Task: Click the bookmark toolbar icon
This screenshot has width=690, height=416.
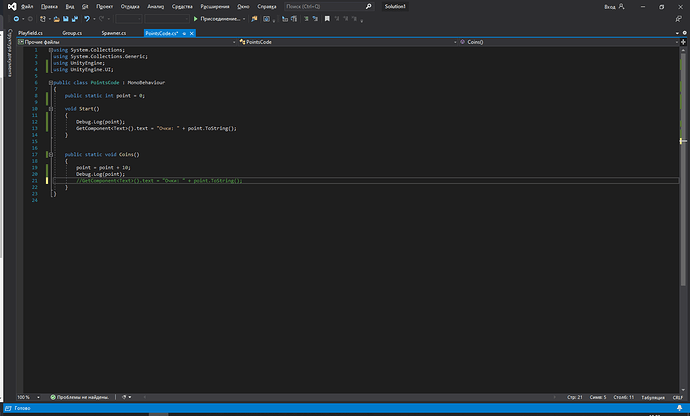Action: click(x=327, y=19)
